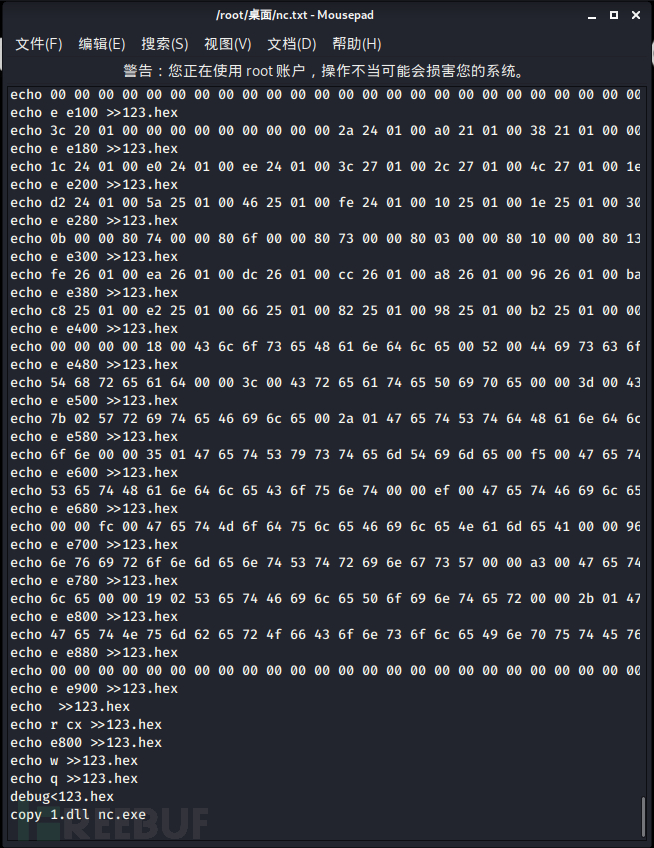Open the 帮助(H) menu
Screen dimensions: 654x848
356,44
